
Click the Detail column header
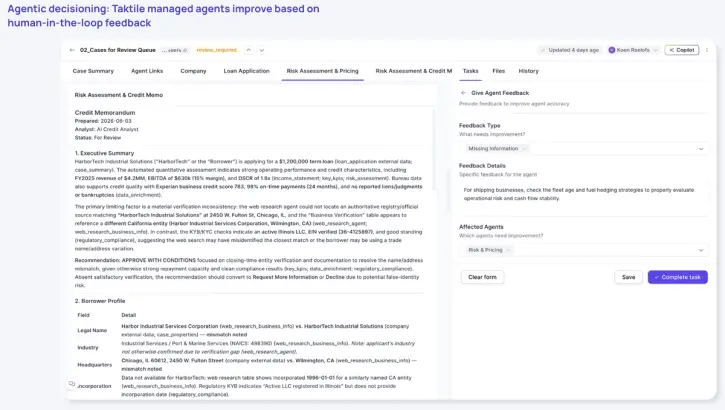click(x=129, y=315)
